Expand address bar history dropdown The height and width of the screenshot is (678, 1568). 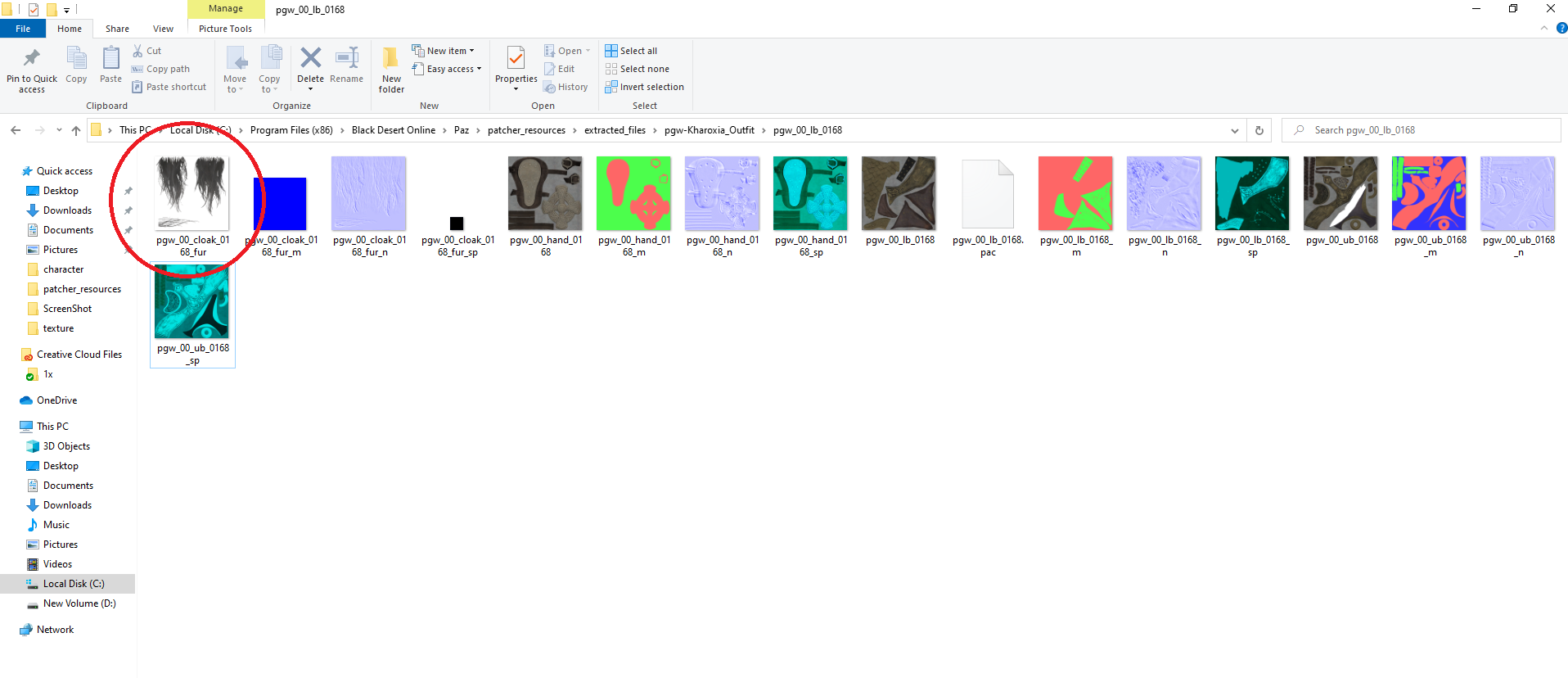[x=1234, y=130]
